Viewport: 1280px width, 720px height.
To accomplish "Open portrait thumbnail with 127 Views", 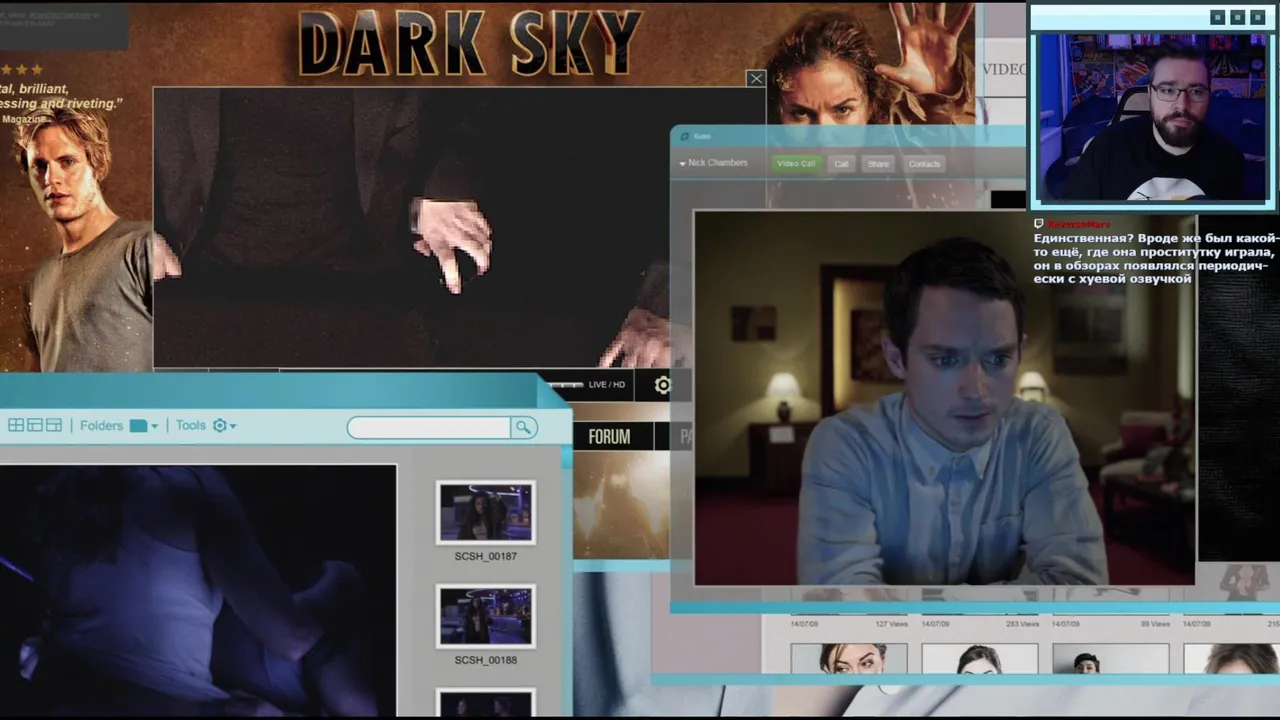I will tap(848, 658).
